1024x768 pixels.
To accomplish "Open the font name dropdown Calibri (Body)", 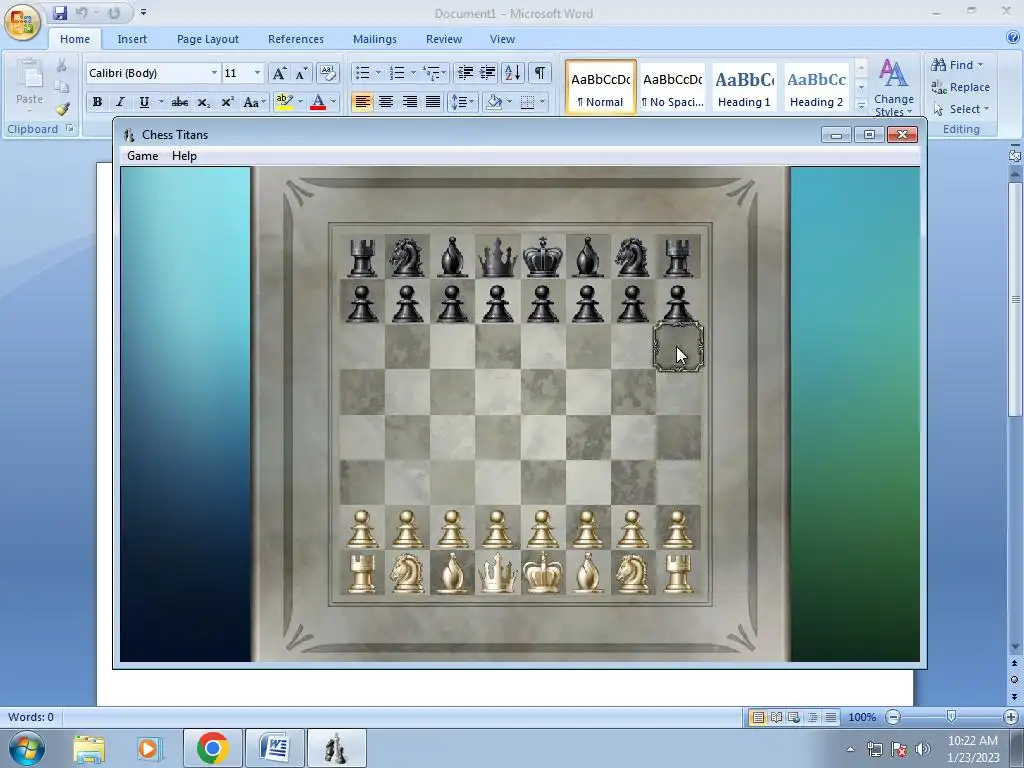I will tap(214, 73).
